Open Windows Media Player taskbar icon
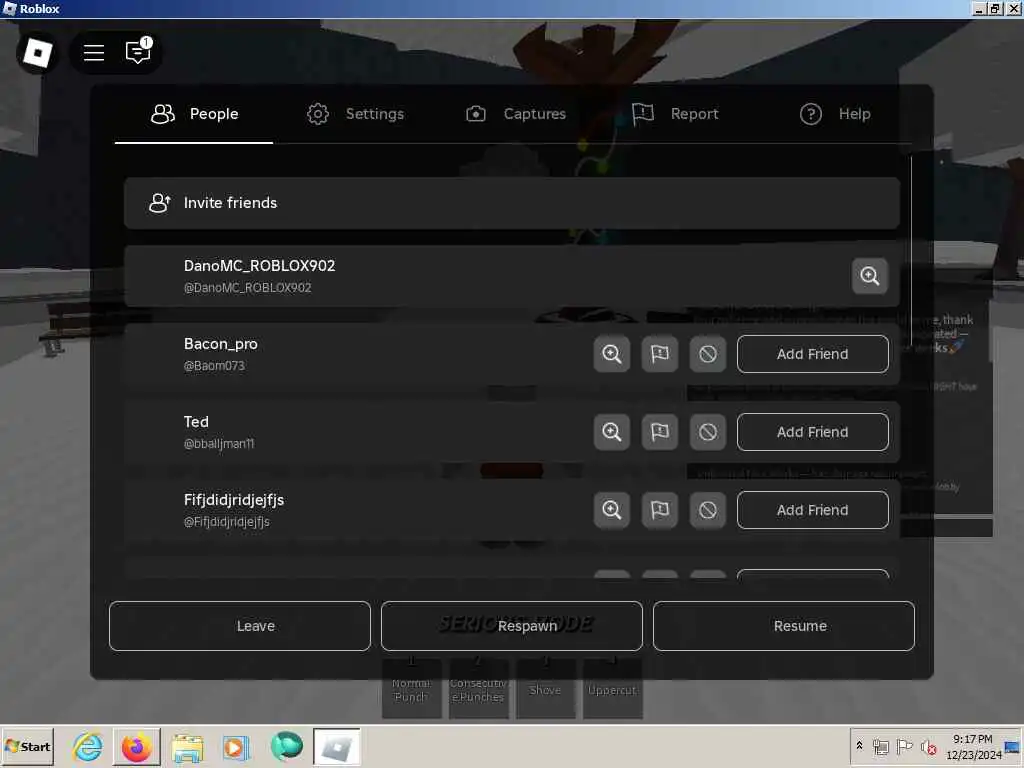This screenshot has width=1024, height=768. pyautogui.click(x=236, y=747)
